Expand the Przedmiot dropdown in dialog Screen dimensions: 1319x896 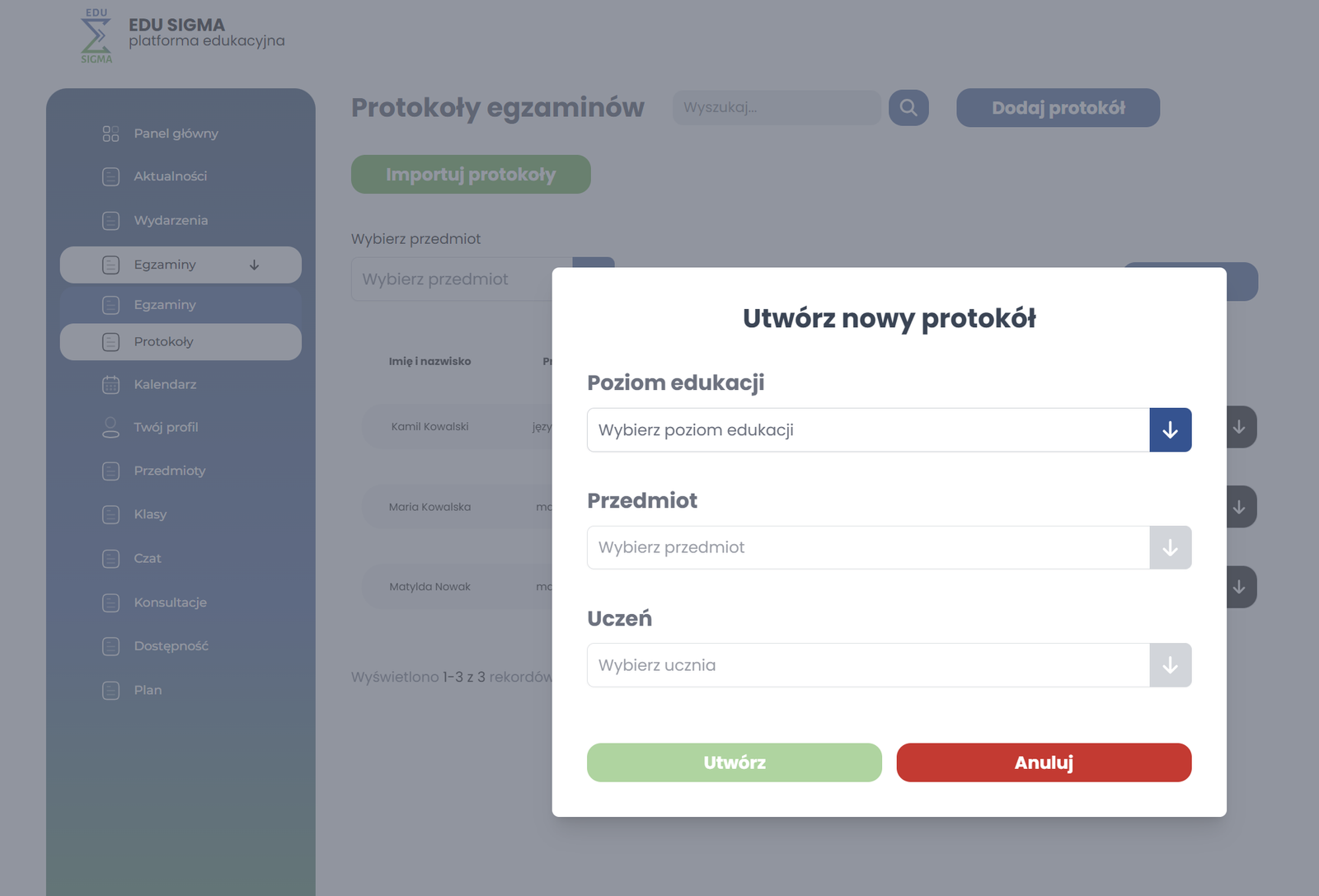coord(1170,548)
